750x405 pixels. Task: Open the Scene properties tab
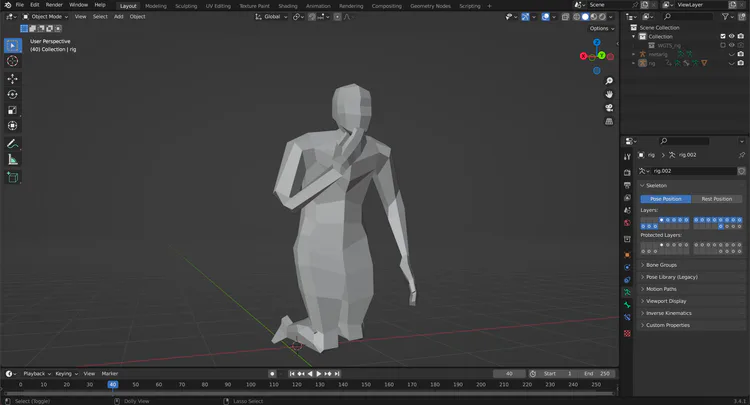click(x=627, y=210)
